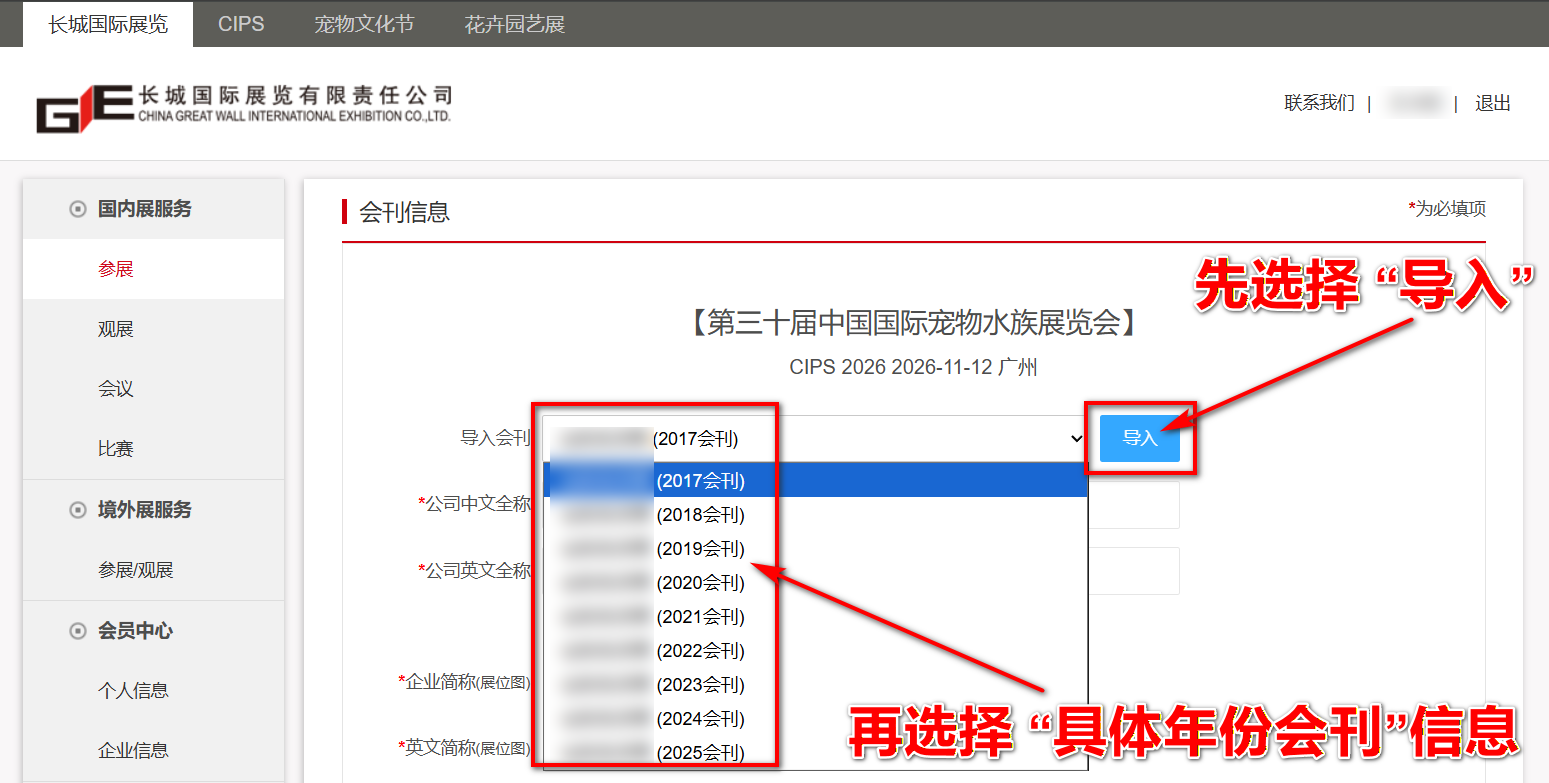1549x783 pixels.
Task: Open 会议 in the sidebar
Action: click(116, 389)
